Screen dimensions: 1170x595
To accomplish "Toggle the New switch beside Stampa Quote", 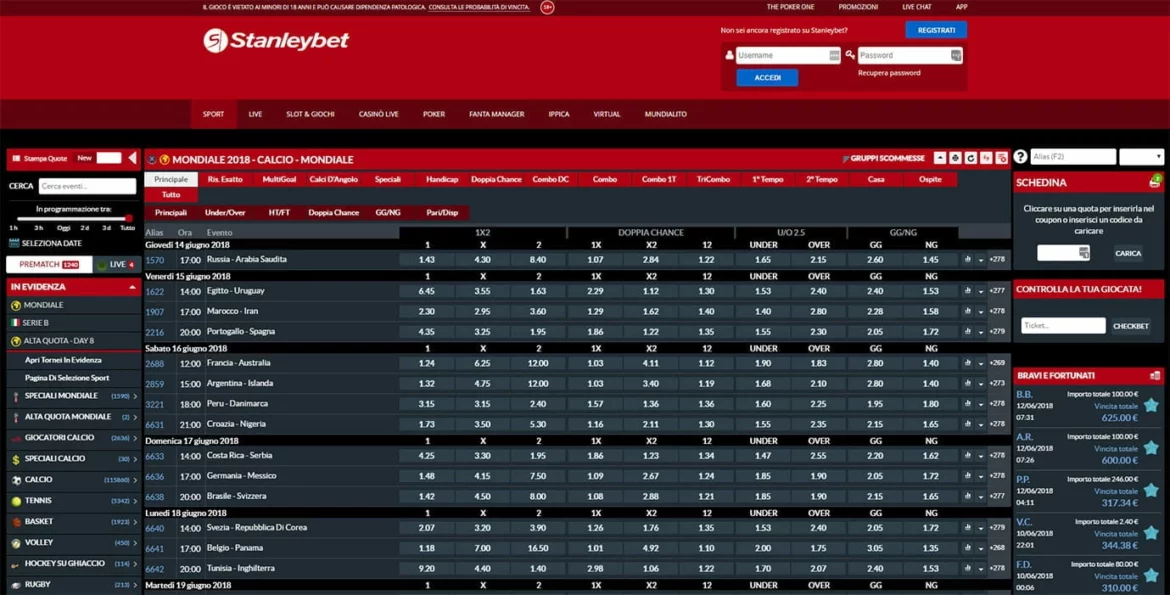I will (108, 158).
